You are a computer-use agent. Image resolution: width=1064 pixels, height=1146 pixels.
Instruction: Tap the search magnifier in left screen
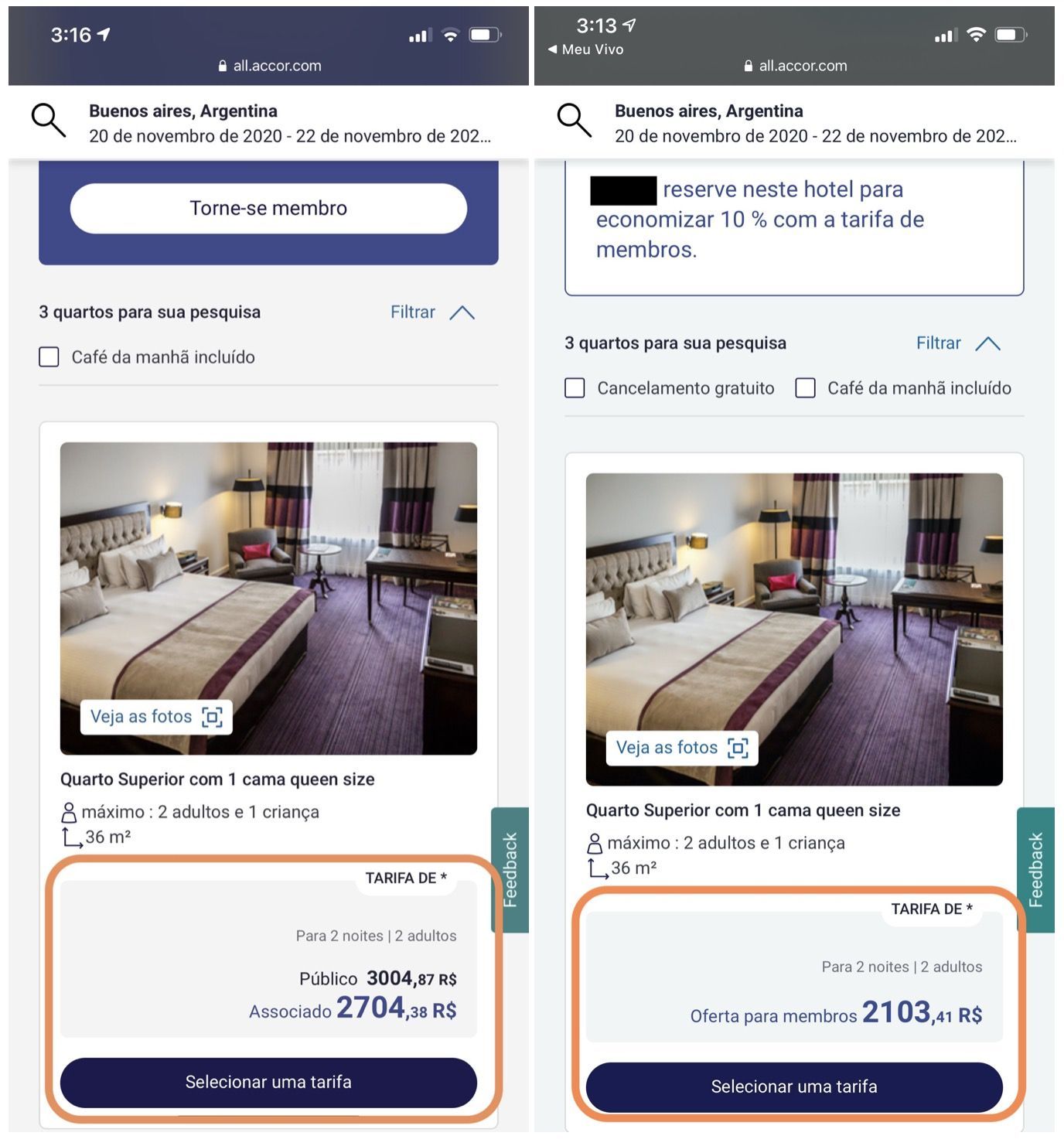[x=48, y=121]
